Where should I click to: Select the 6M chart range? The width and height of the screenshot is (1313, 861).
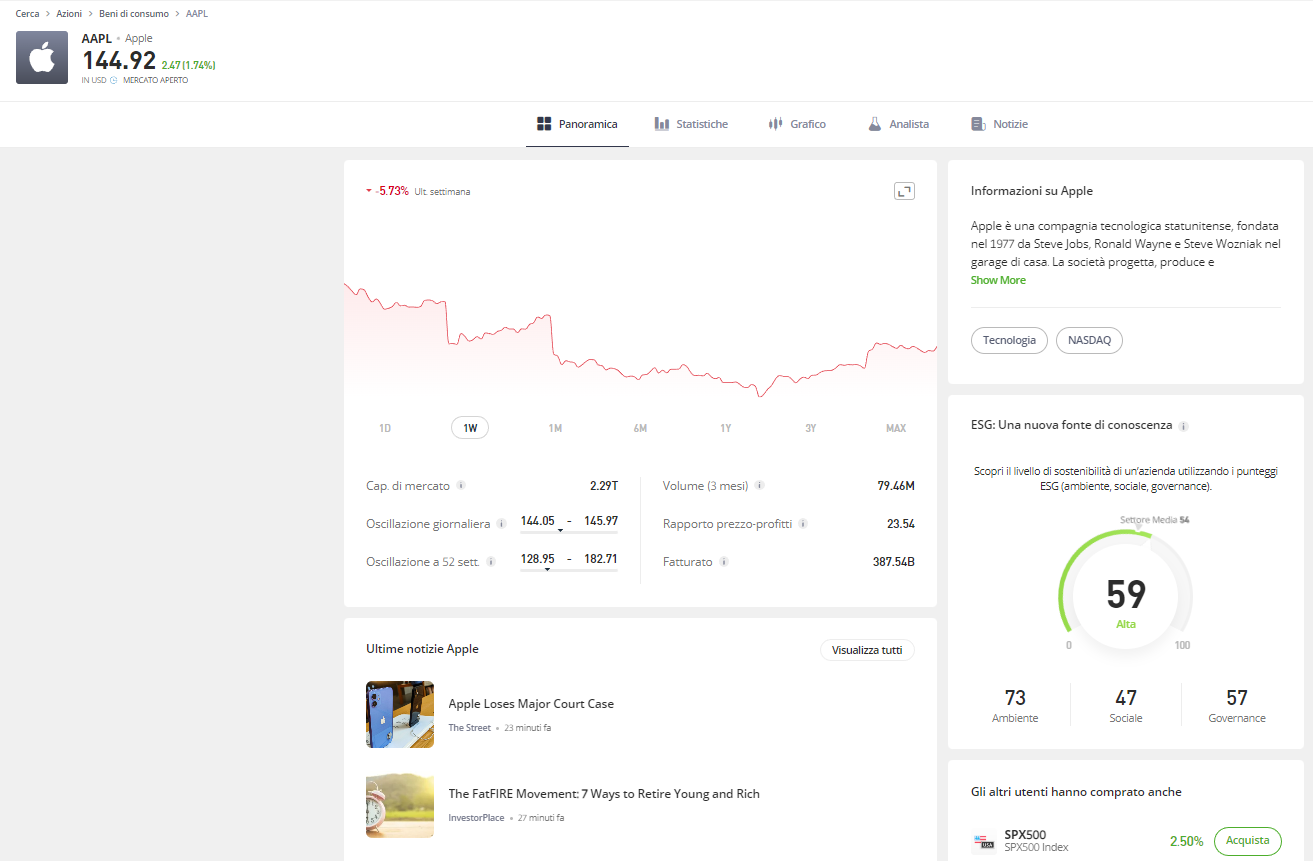pyautogui.click(x=640, y=428)
